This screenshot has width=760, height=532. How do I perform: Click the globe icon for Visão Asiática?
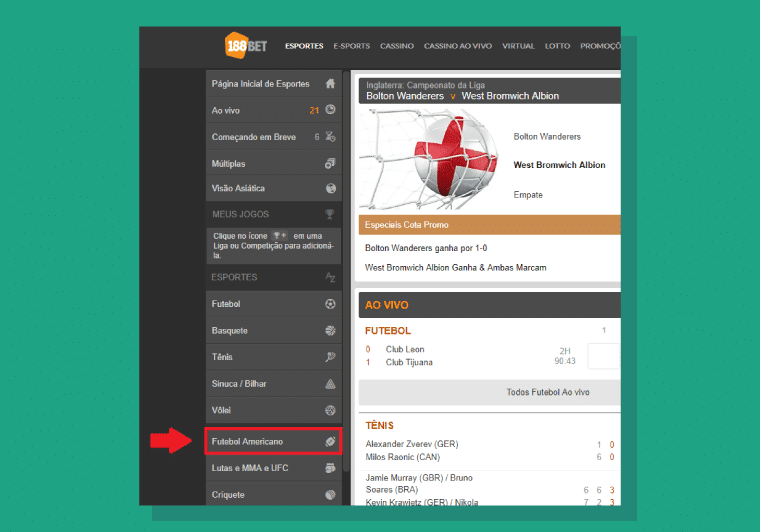click(x=331, y=188)
